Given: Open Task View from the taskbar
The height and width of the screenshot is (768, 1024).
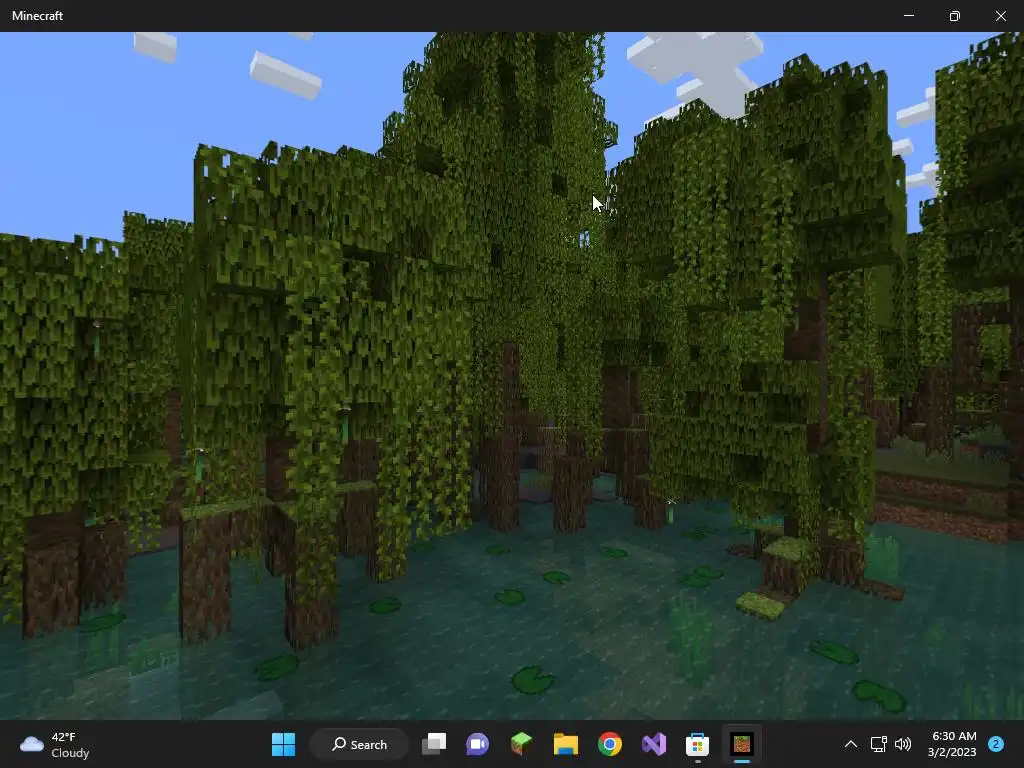Looking at the screenshot, I should (434, 744).
